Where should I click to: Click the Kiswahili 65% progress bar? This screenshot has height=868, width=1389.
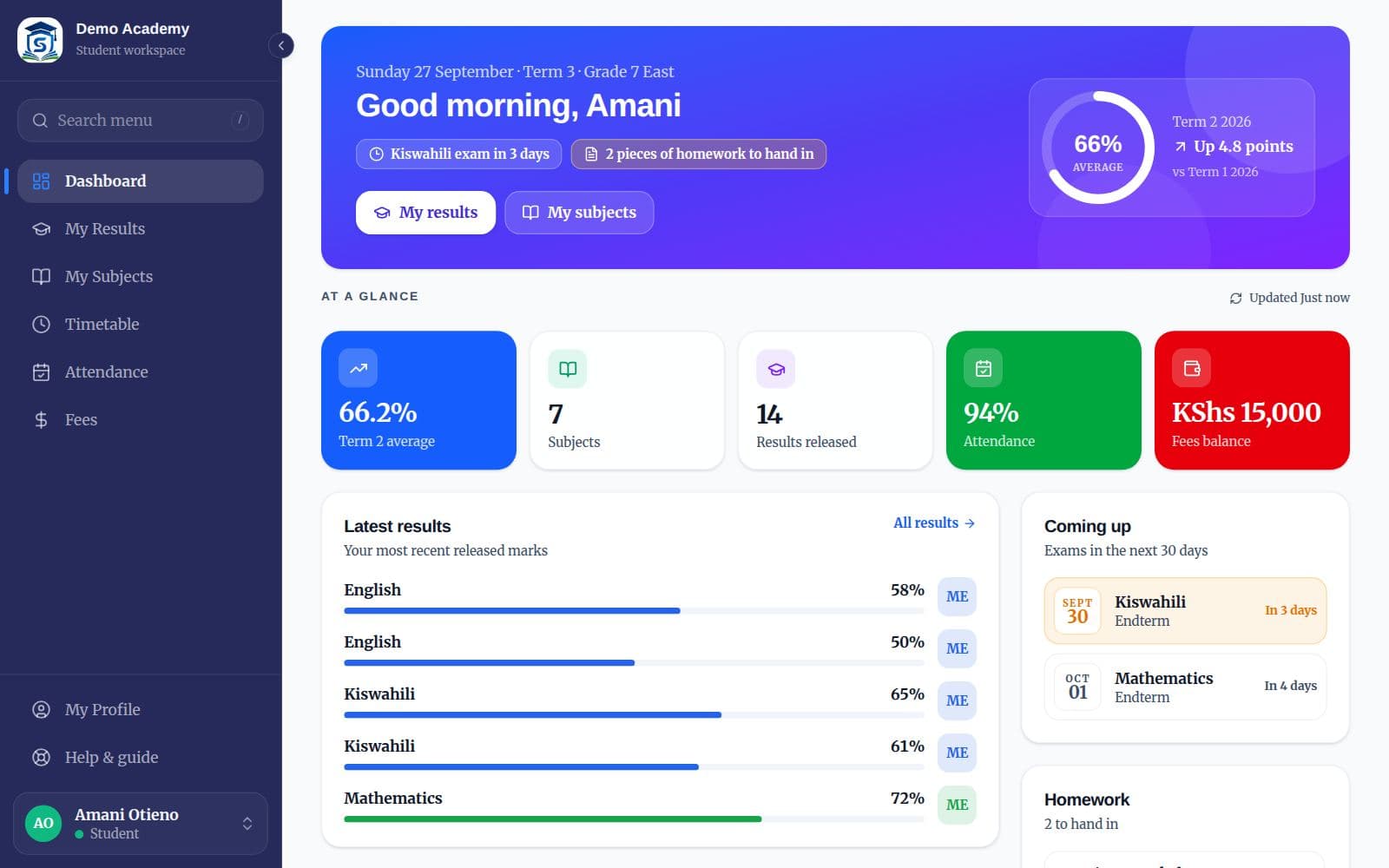pos(634,715)
